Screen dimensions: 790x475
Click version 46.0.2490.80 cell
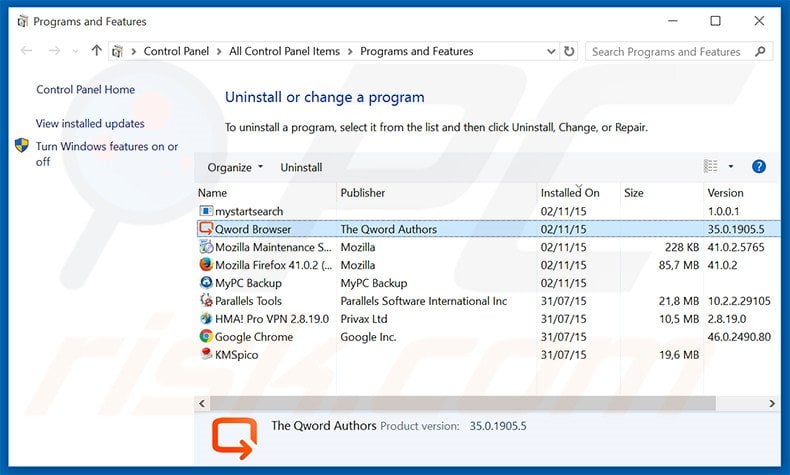click(x=739, y=337)
